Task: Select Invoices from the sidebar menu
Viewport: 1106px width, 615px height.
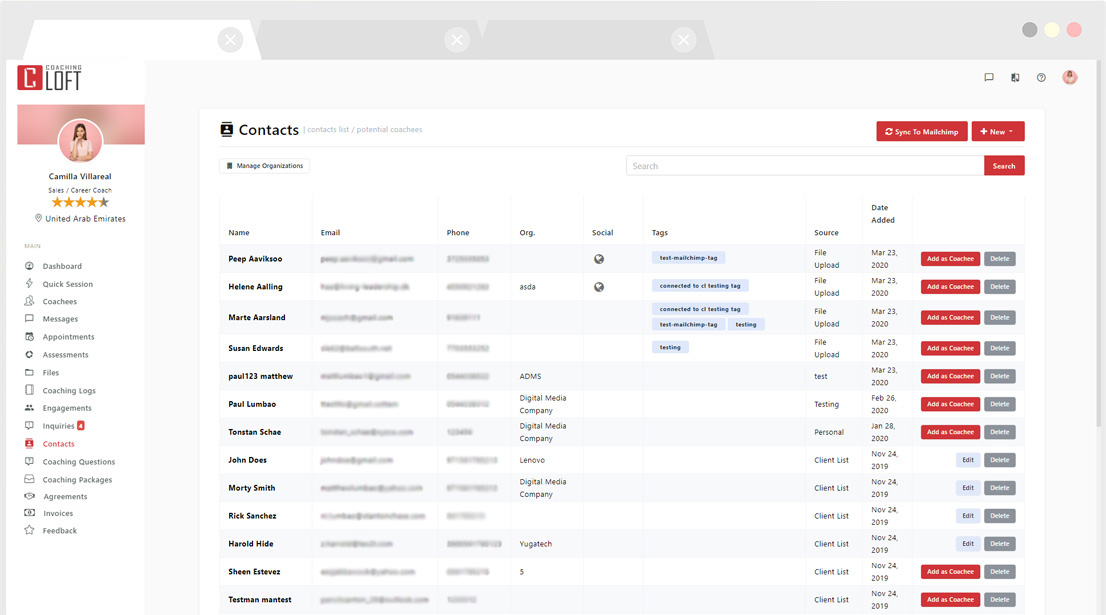Action: pos(58,513)
